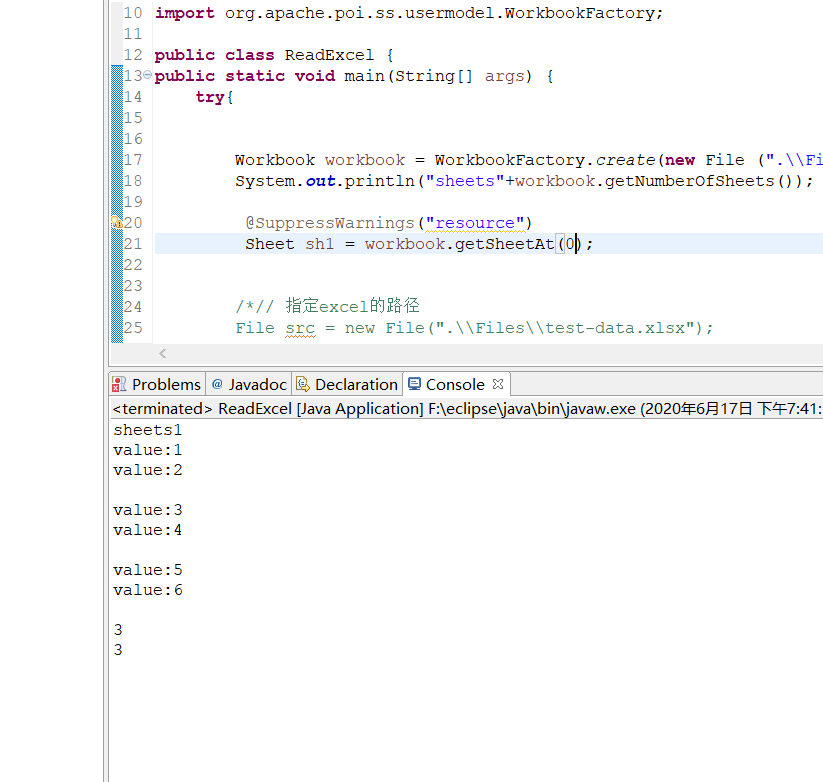Toggle a breakpoint on line 17's ruler
Viewport: 823px width, 782px height.
point(113,159)
